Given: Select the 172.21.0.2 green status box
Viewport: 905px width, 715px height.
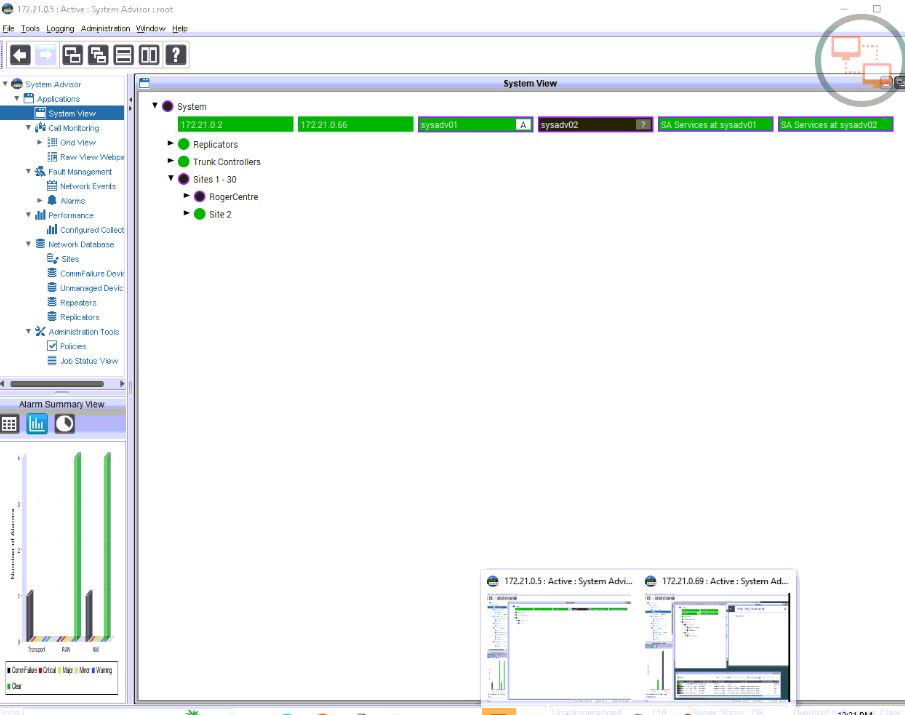Looking at the screenshot, I should point(235,125).
